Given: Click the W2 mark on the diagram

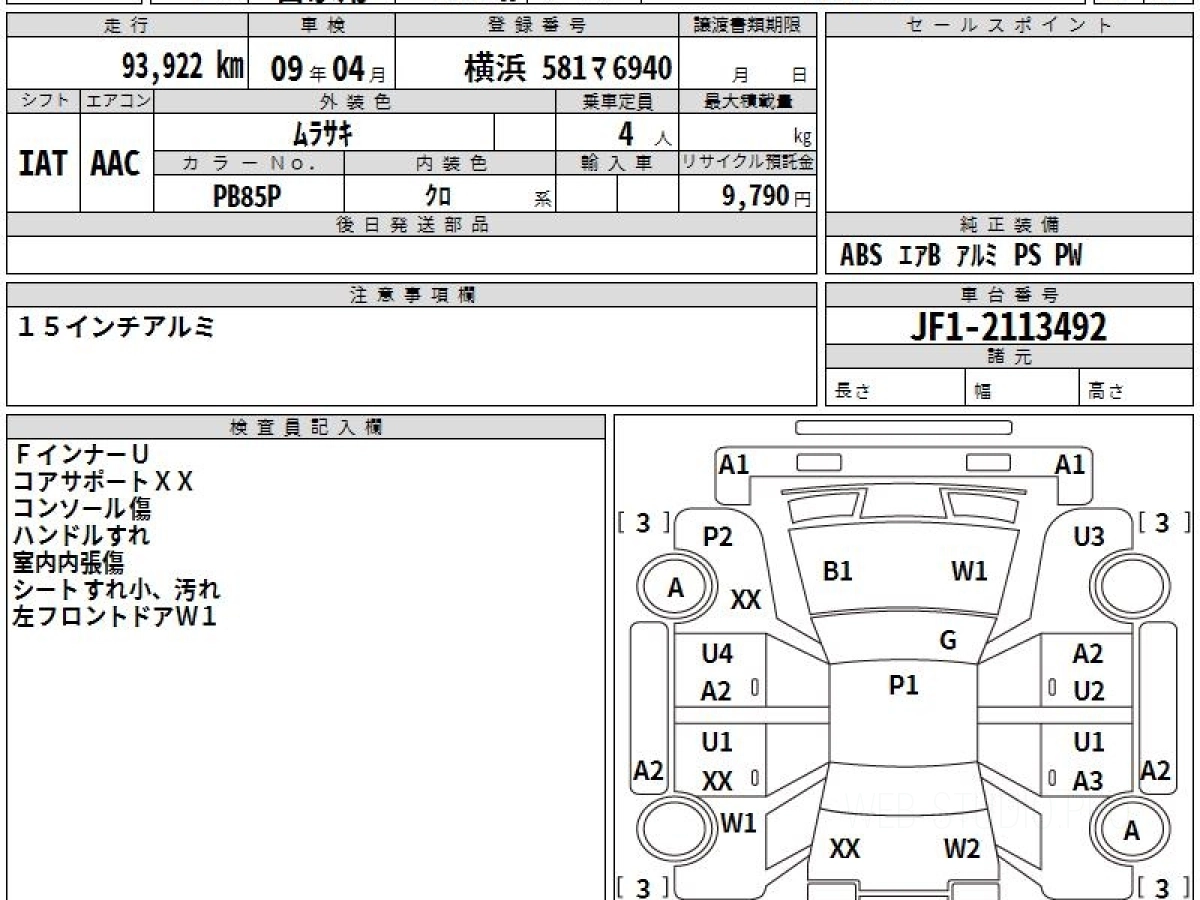Looking at the screenshot, I should [961, 849].
